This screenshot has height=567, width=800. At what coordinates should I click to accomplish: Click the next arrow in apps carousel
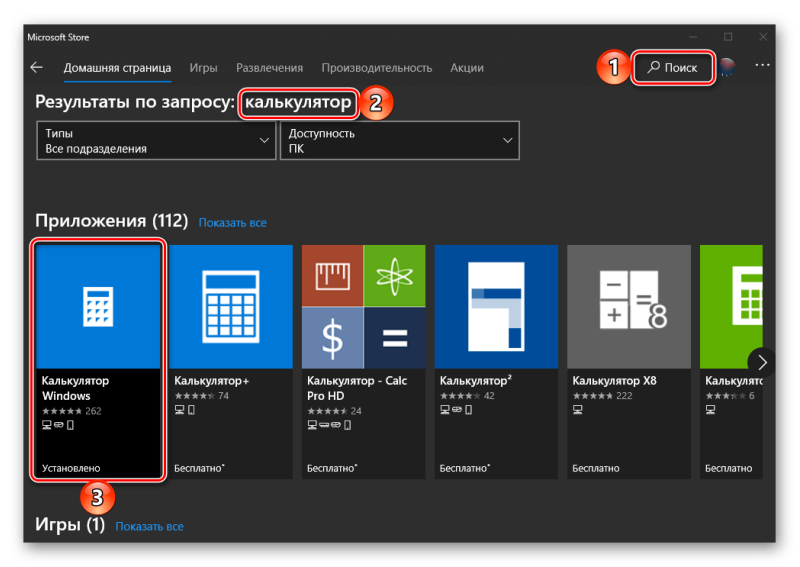coord(761,362)
